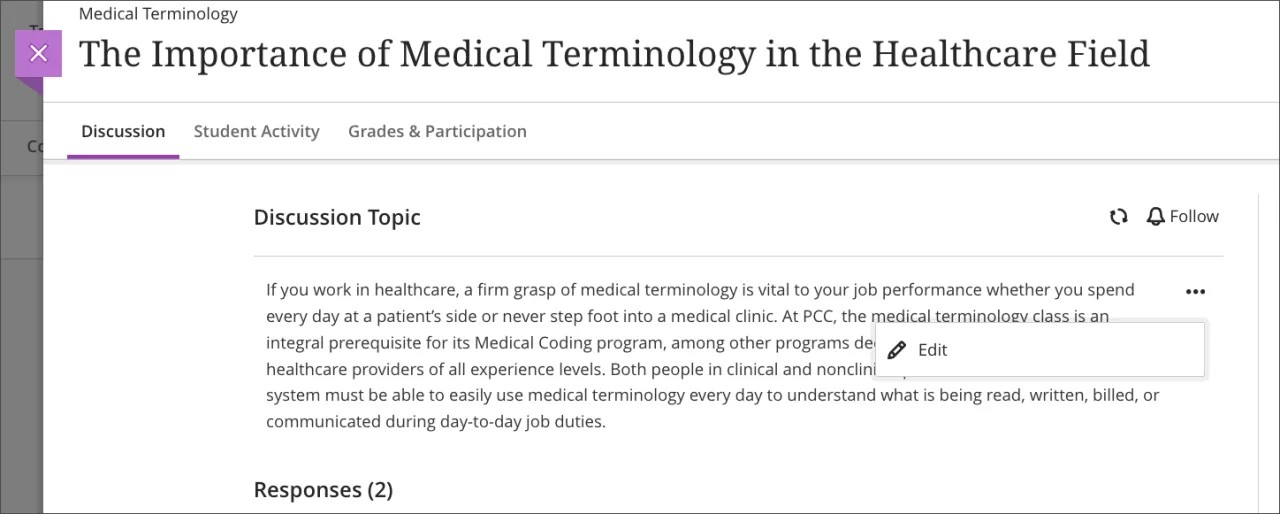Click the discussion title about Healthcare Field

coord(614,54)
